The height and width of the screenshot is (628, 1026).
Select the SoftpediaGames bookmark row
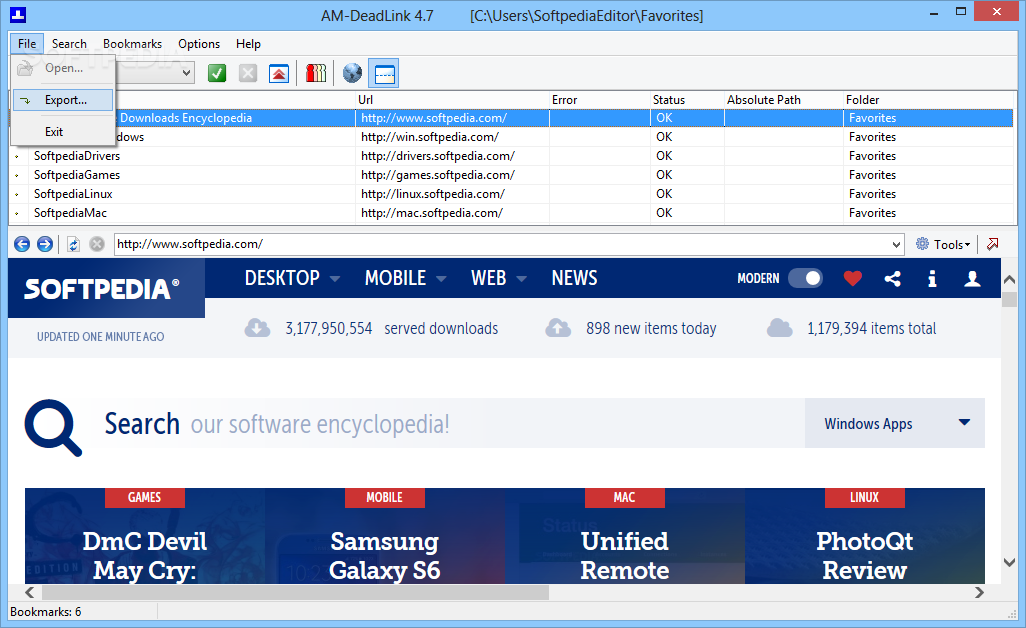pyautogui.click(x=512, y=175)
